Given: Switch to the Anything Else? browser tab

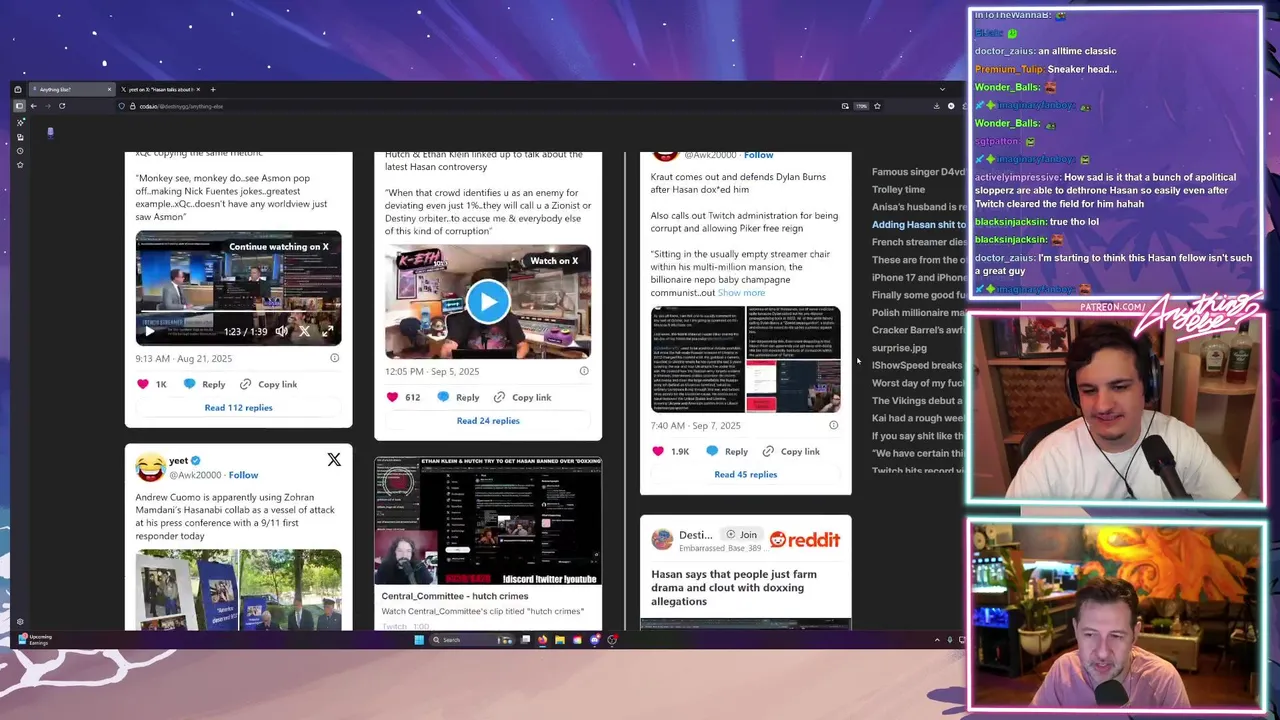Looking at the screenshot, I should (x=70, y=89).
